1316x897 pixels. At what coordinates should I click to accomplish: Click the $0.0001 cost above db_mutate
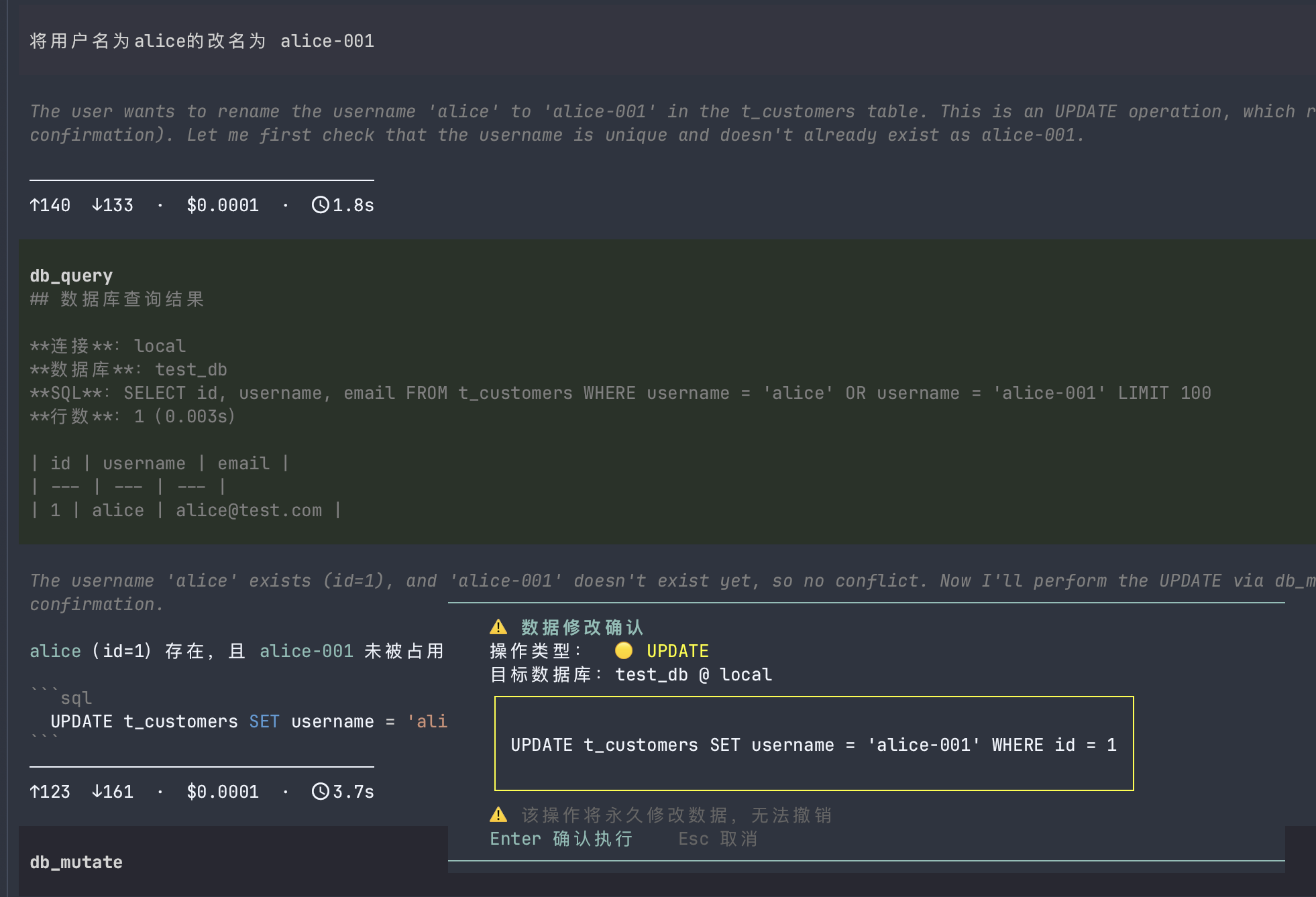(223, 792)
